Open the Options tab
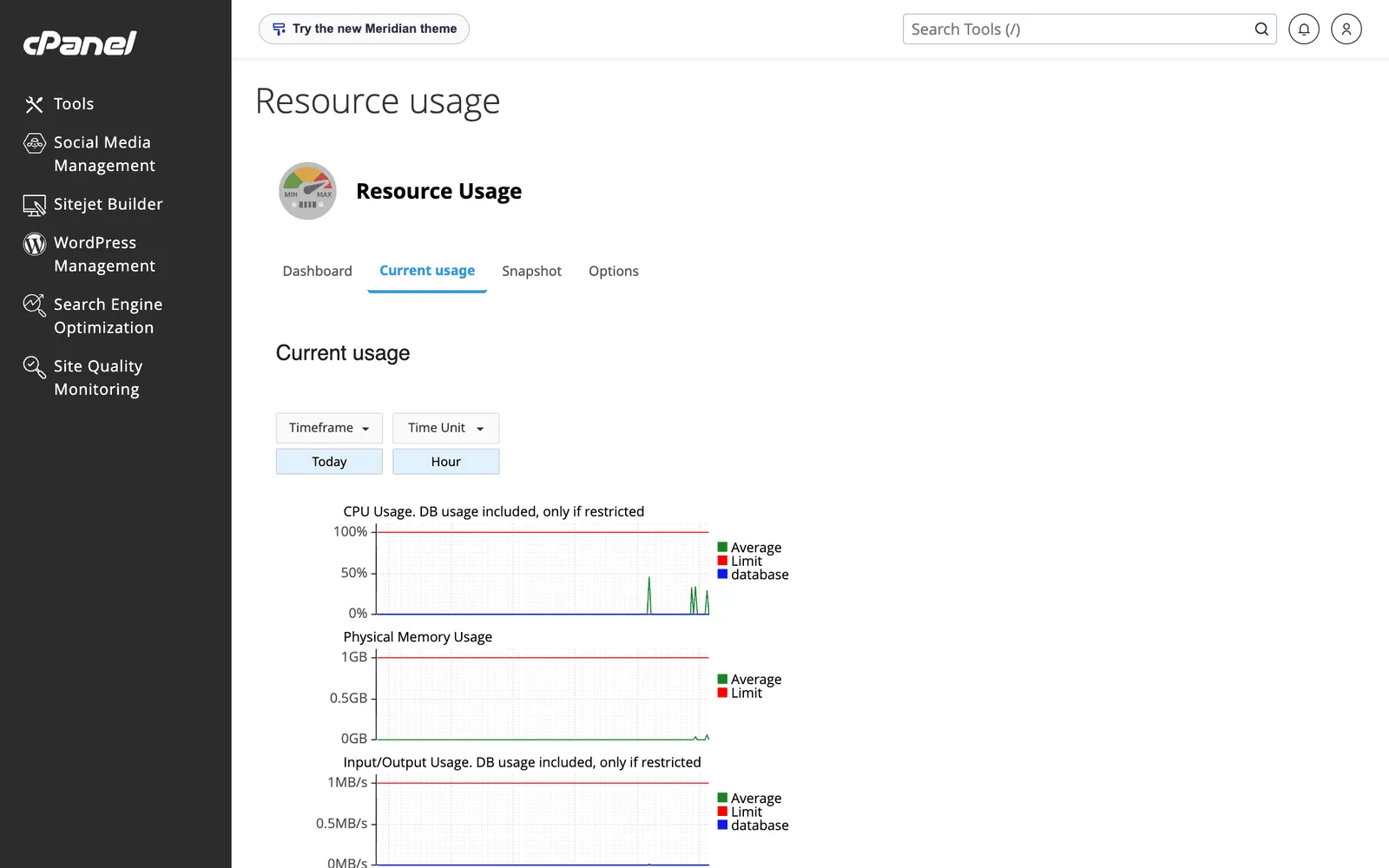 pos(614,271)
